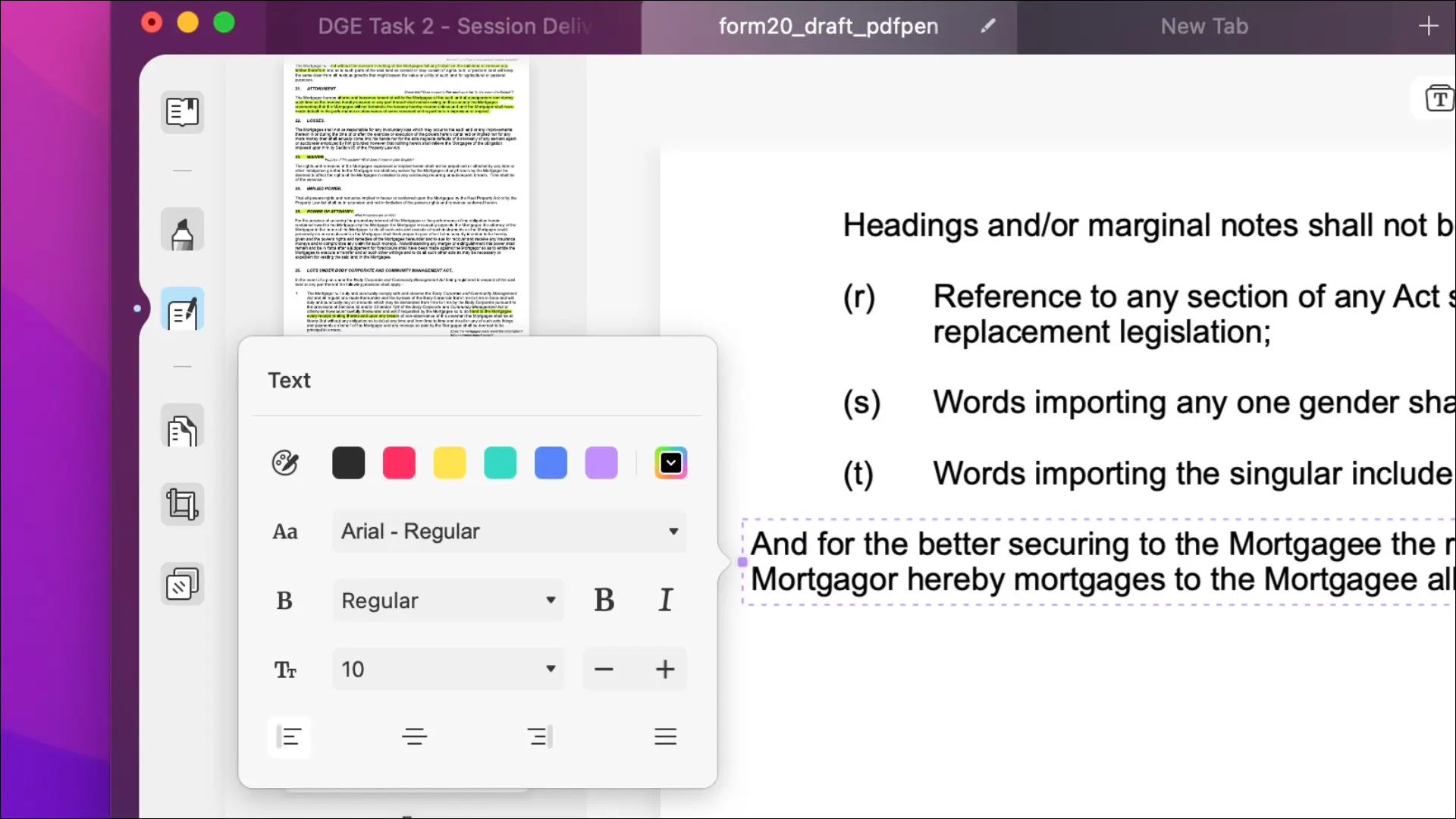Open the Regular font weight dropdown
This screenshot has height=819, width=1456.
[448, 601]
